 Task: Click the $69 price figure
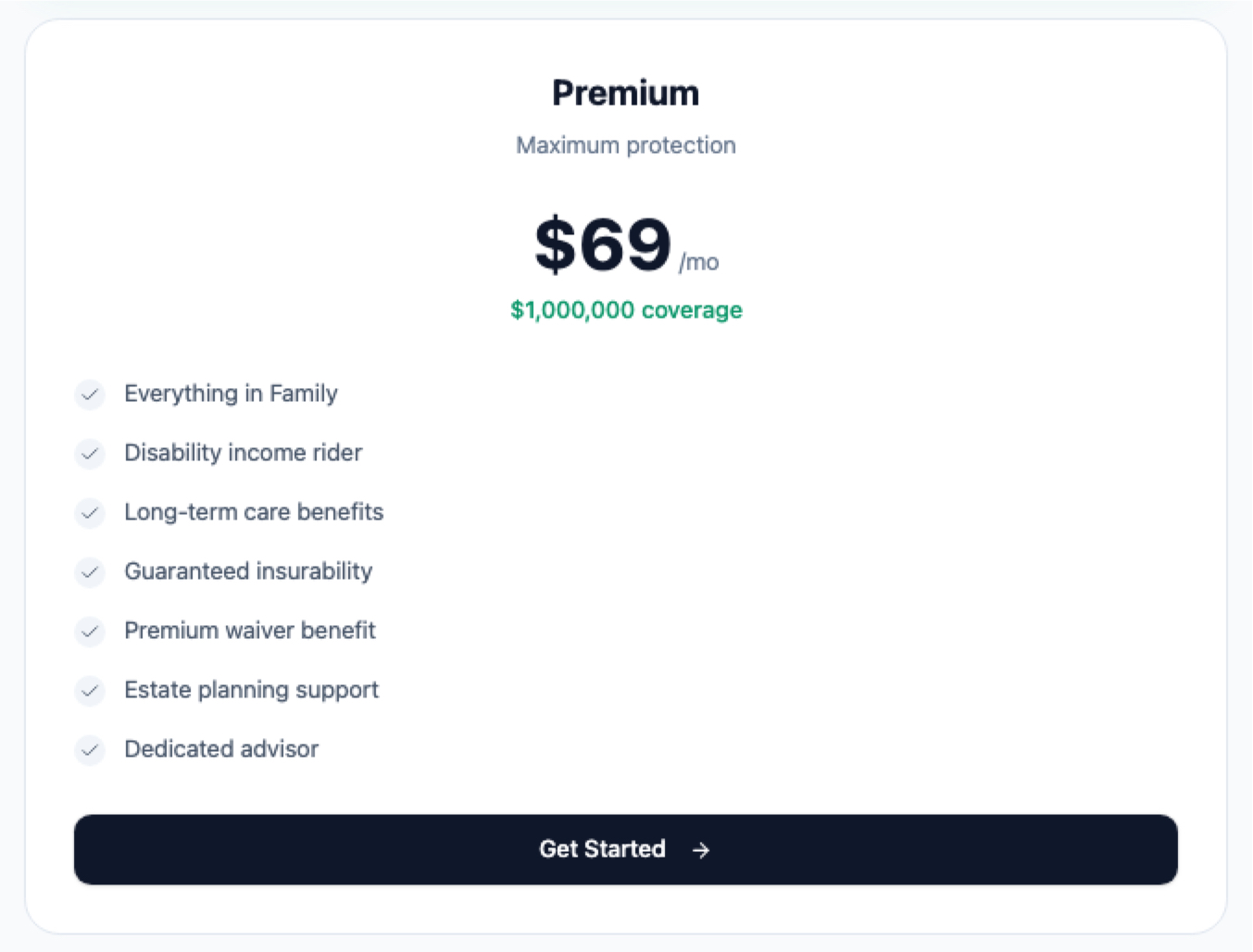[603, 245]
